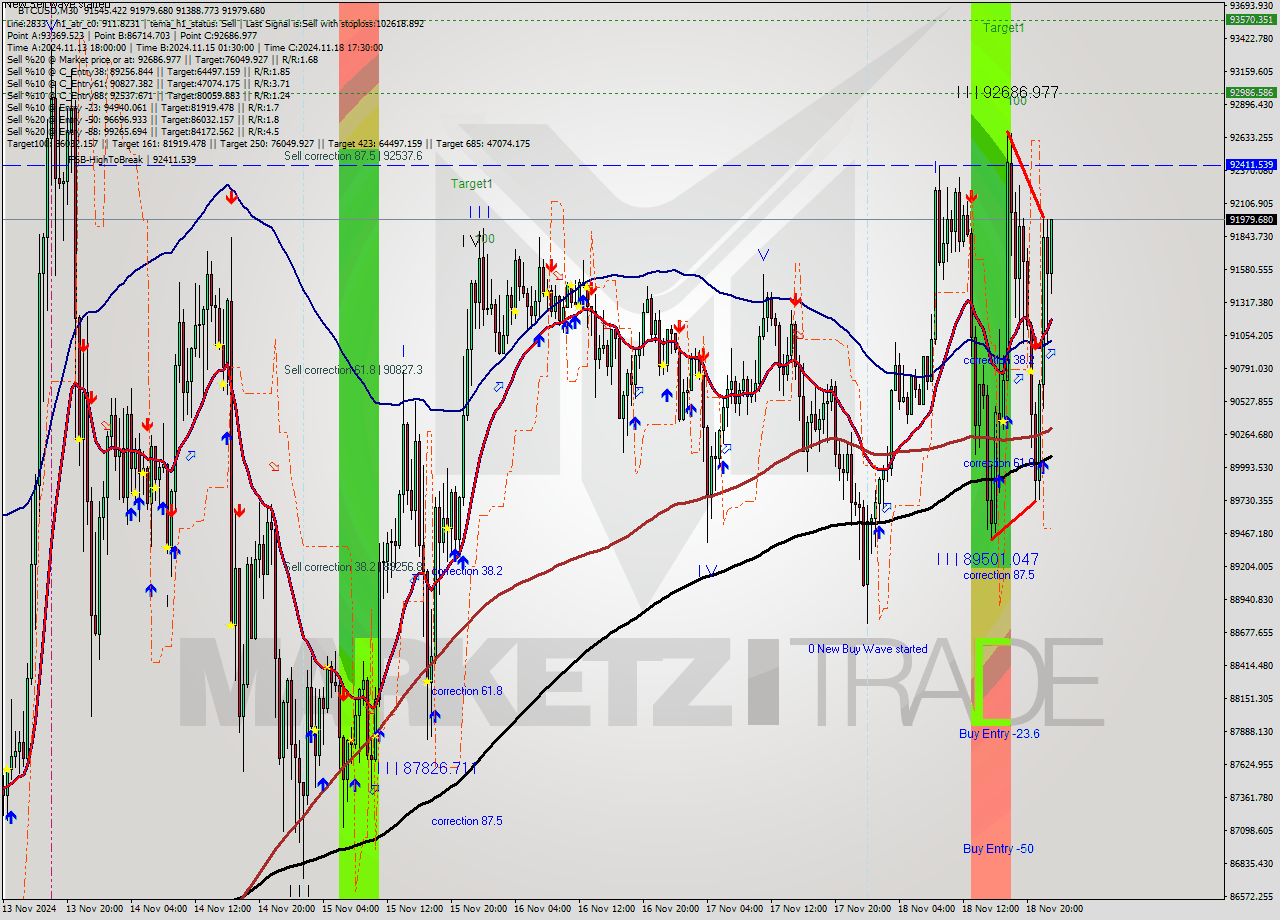Screen dimensions: 1280x920
Task: Click 'Sell correction 87.5 | 92537.6' label
Action: (353, 156)
